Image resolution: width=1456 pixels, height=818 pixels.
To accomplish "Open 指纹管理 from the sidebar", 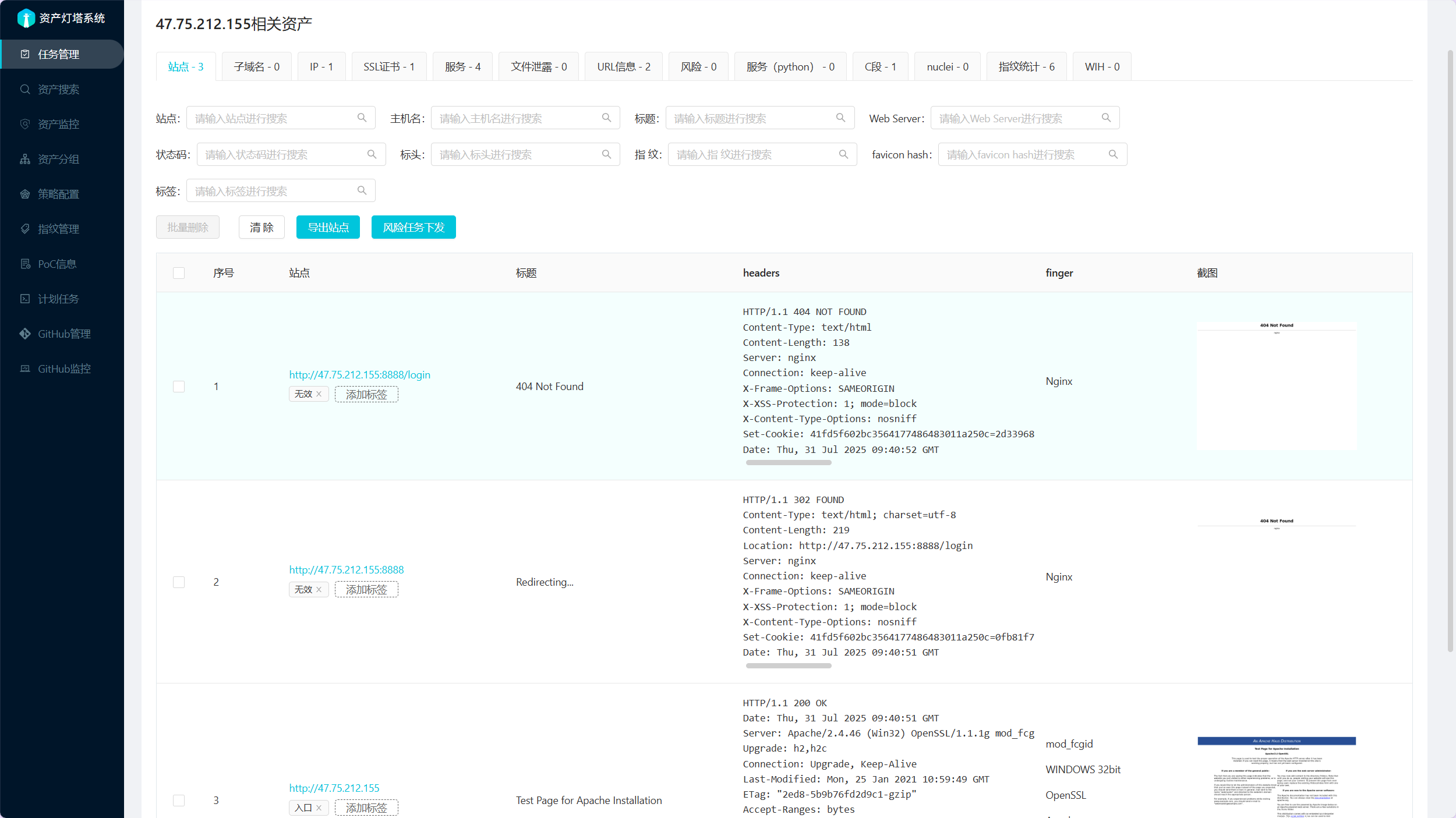I will coord(58,229).
